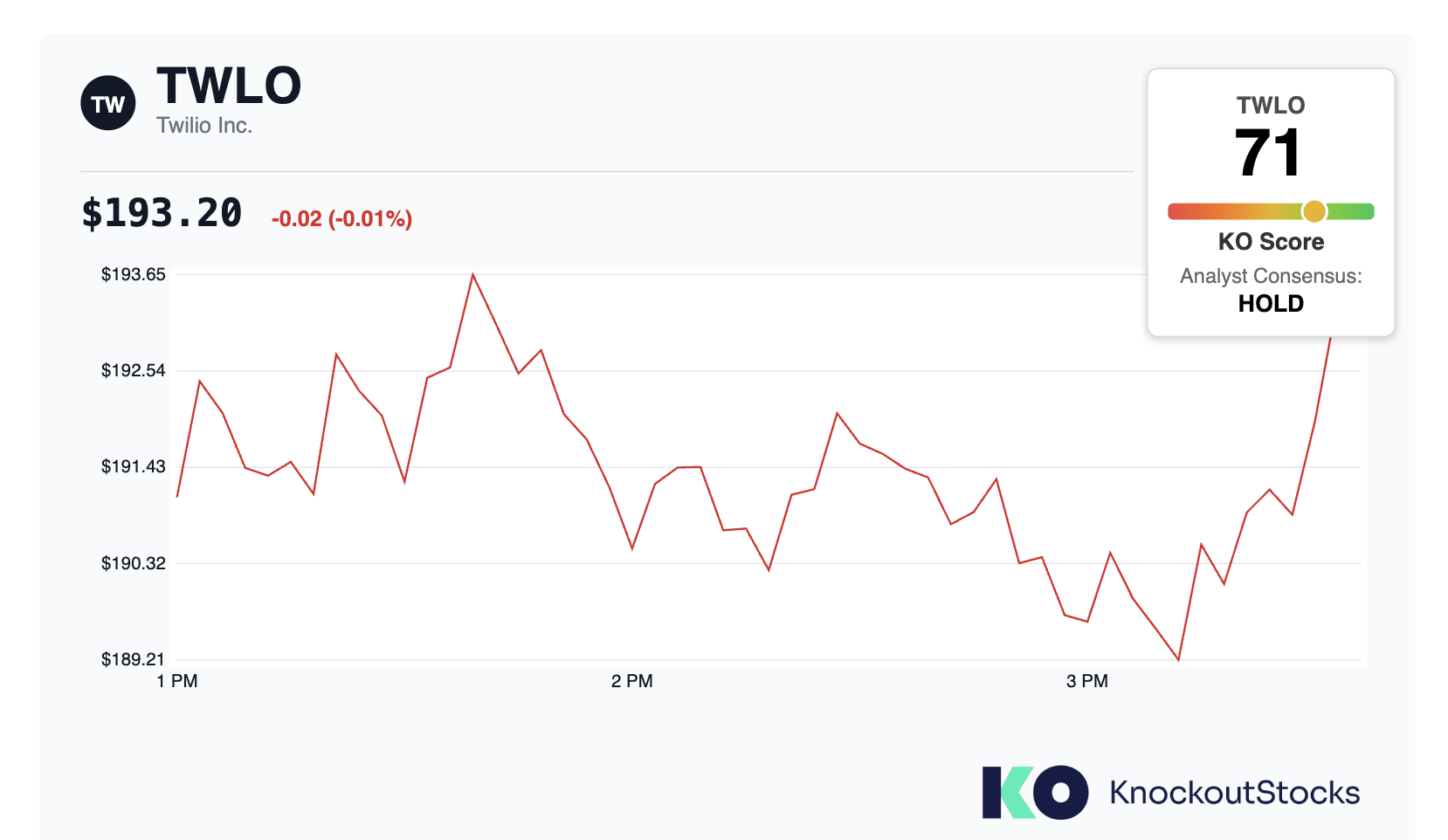This screenshot has height=840, width=1448.
Task: Click the KO Score gradient bar
Action: pyautogui.click(x=1271, y=211)
